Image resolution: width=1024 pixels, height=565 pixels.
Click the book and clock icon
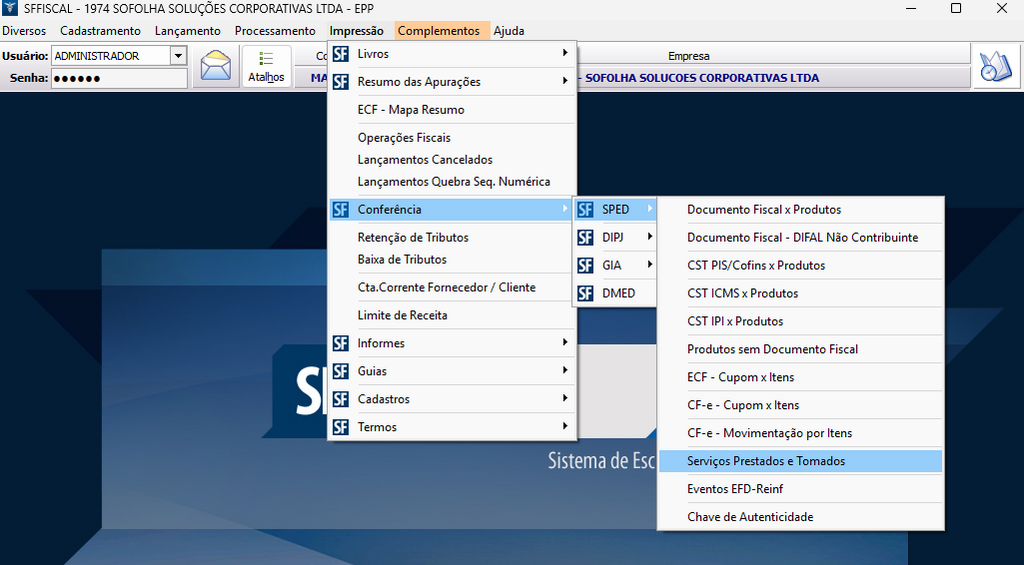coord(996,67)
